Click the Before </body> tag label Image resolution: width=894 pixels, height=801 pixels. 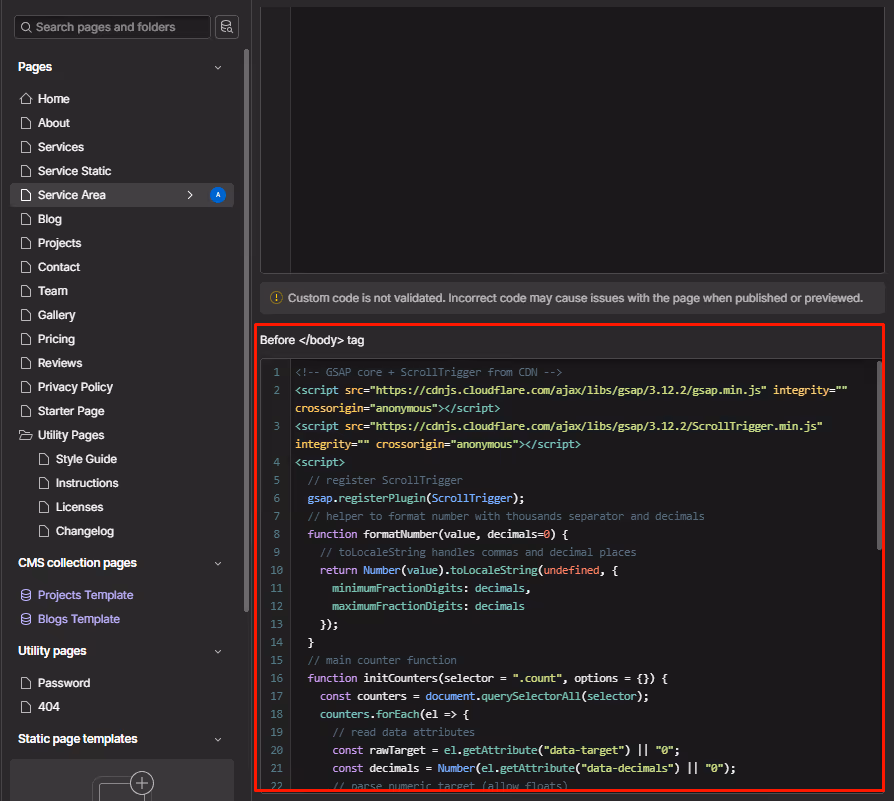(312, 340)
